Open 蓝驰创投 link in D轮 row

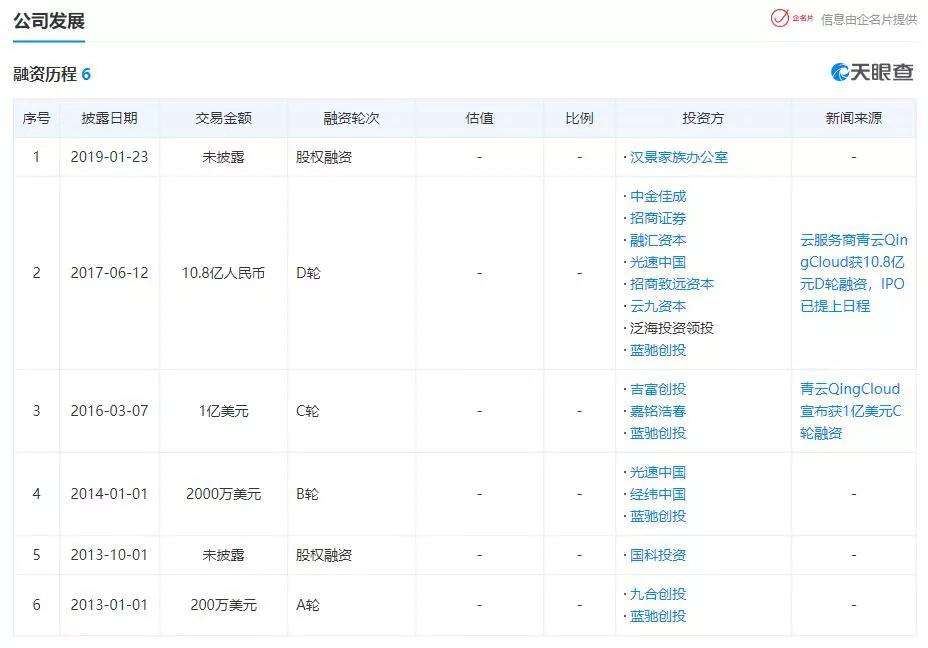tap(658, 350)
